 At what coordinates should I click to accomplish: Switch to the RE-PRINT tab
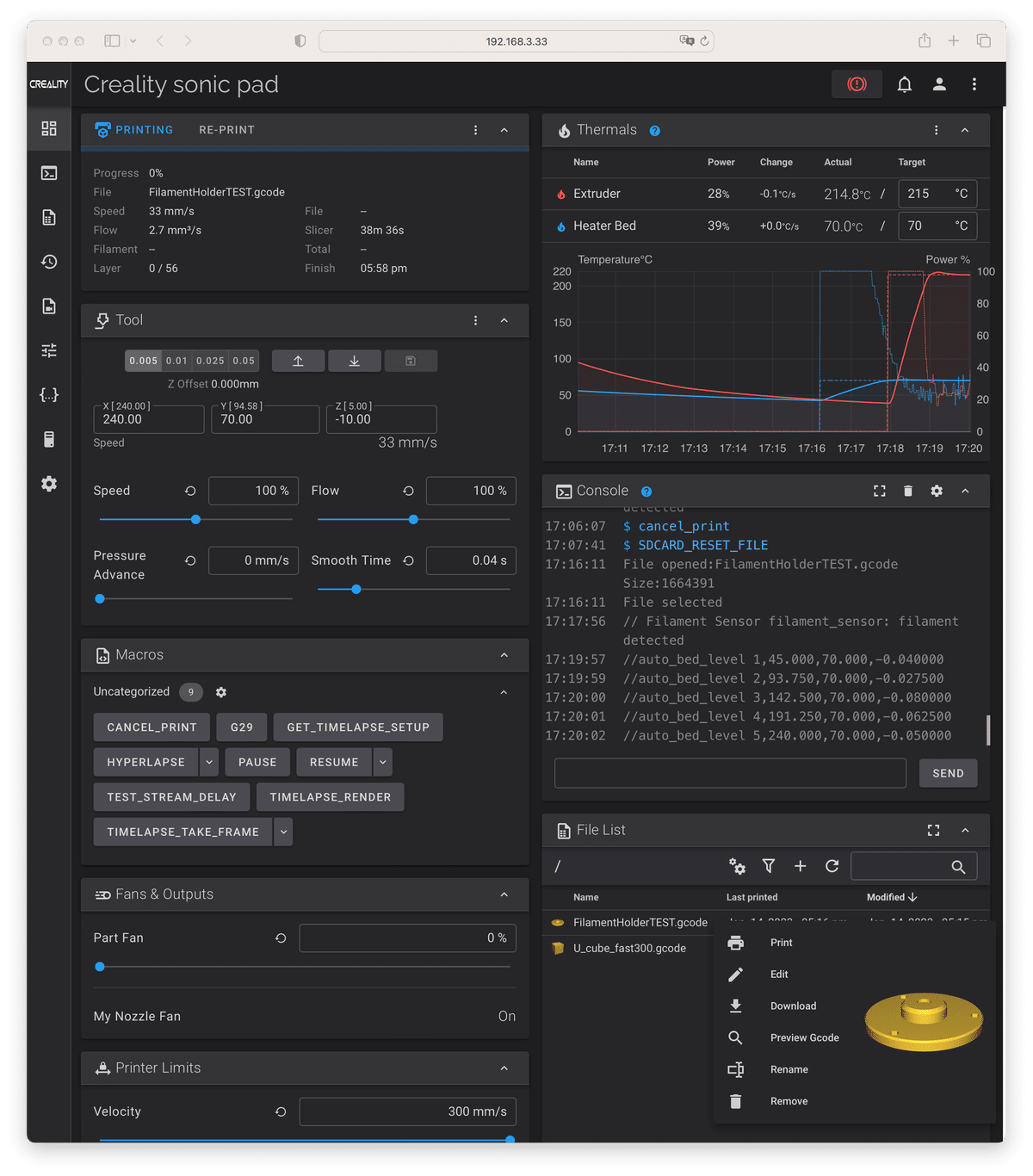pyautogui.click(x=226, y=130)
